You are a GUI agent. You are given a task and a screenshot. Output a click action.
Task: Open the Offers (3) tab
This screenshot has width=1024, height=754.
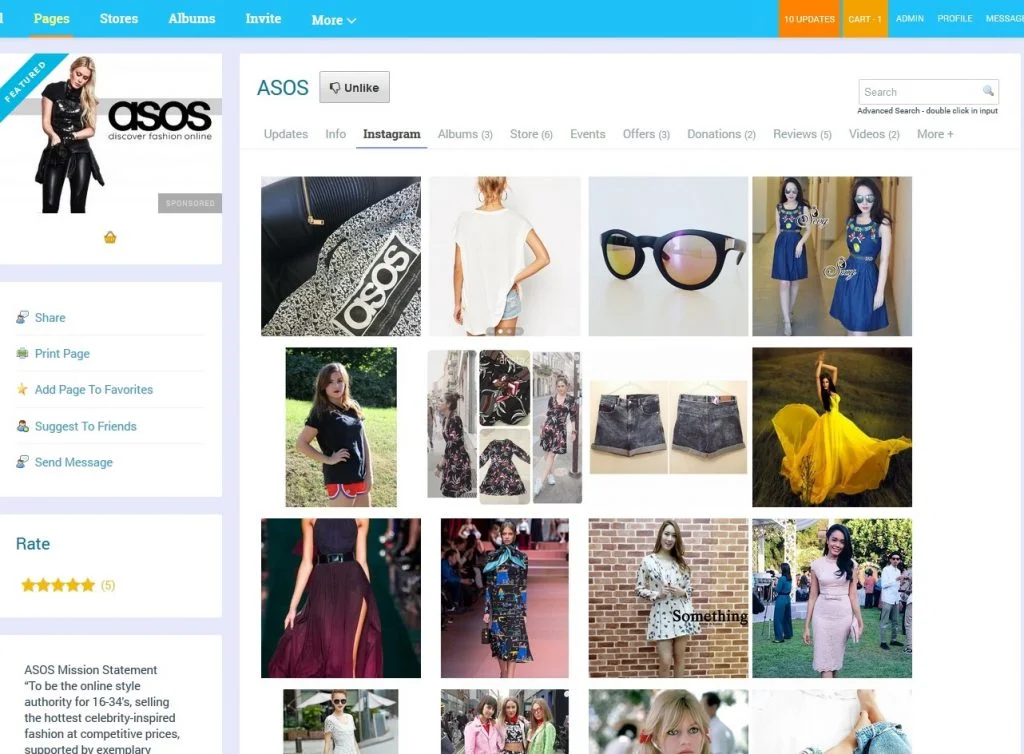[x=647, y=134]
